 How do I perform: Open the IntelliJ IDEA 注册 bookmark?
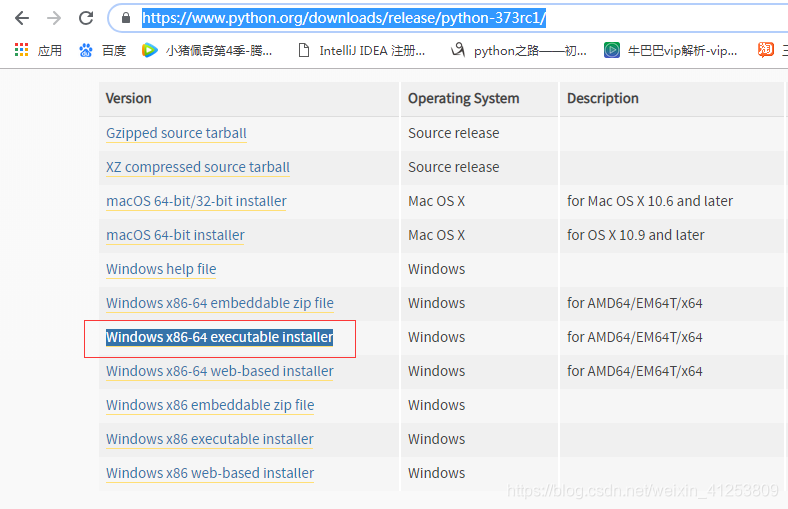pos(372,51)
